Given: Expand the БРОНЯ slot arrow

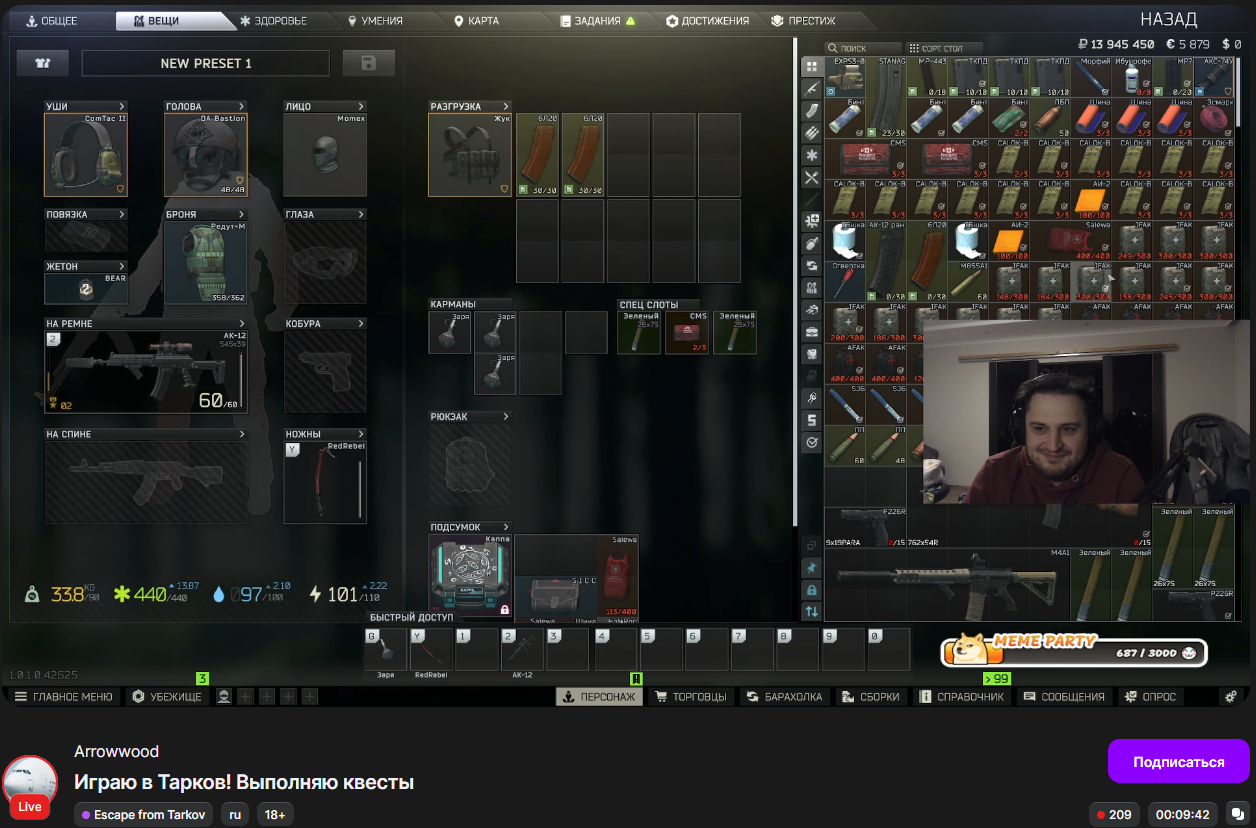Looking at the screenshot, I should click(x=242, y=214).
